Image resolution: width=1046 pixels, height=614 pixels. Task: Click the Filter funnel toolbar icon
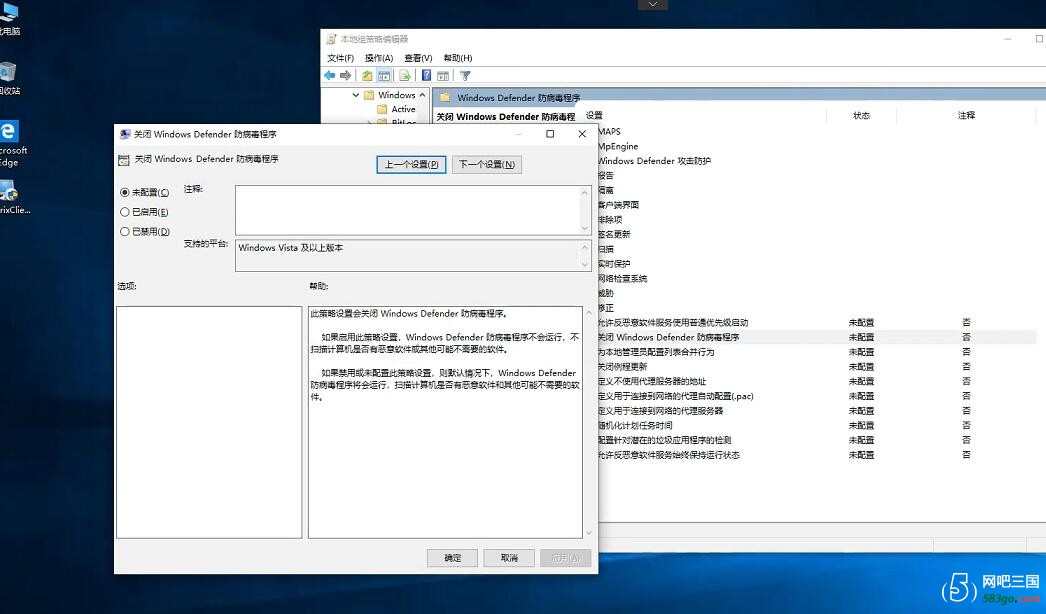465,75
